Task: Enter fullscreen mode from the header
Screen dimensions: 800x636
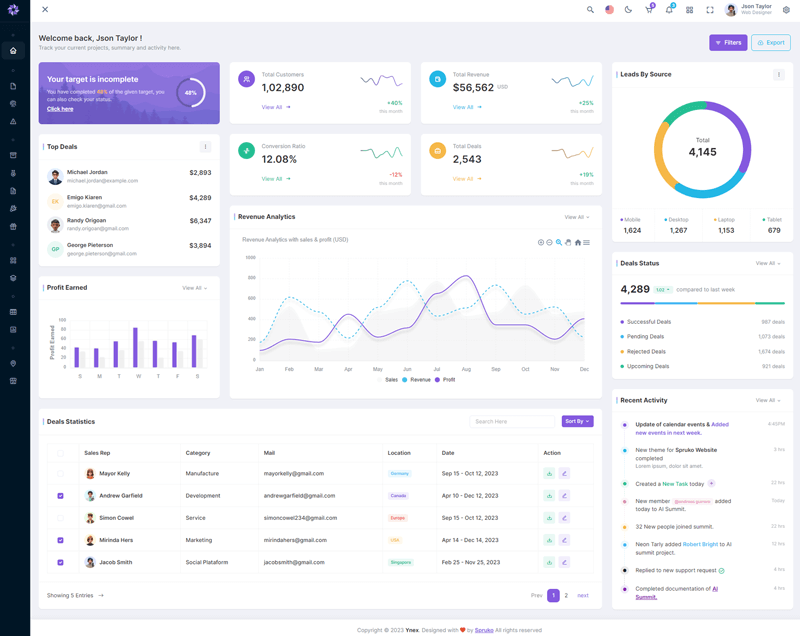Action: coord(710,10)
